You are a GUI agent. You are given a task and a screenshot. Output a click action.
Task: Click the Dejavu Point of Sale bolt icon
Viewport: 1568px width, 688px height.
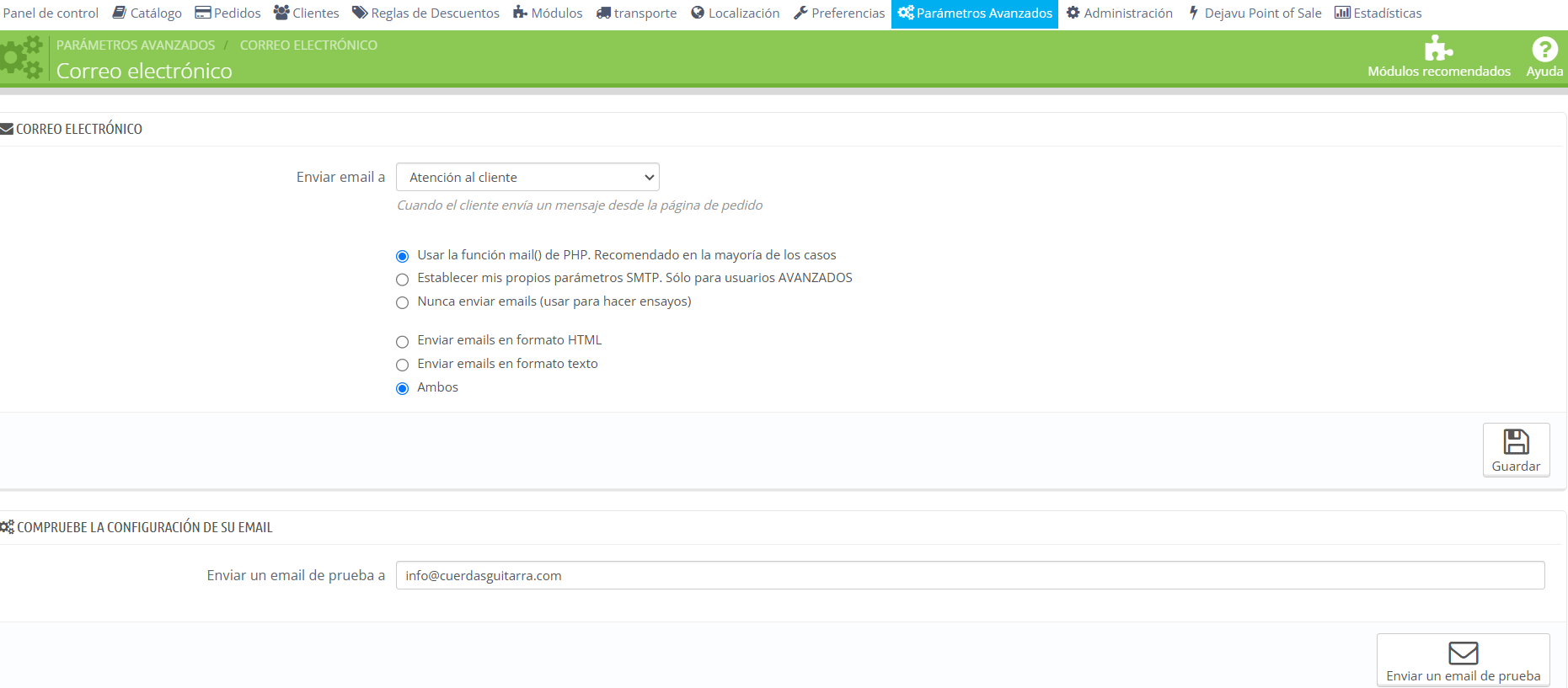coord(1193,13)
